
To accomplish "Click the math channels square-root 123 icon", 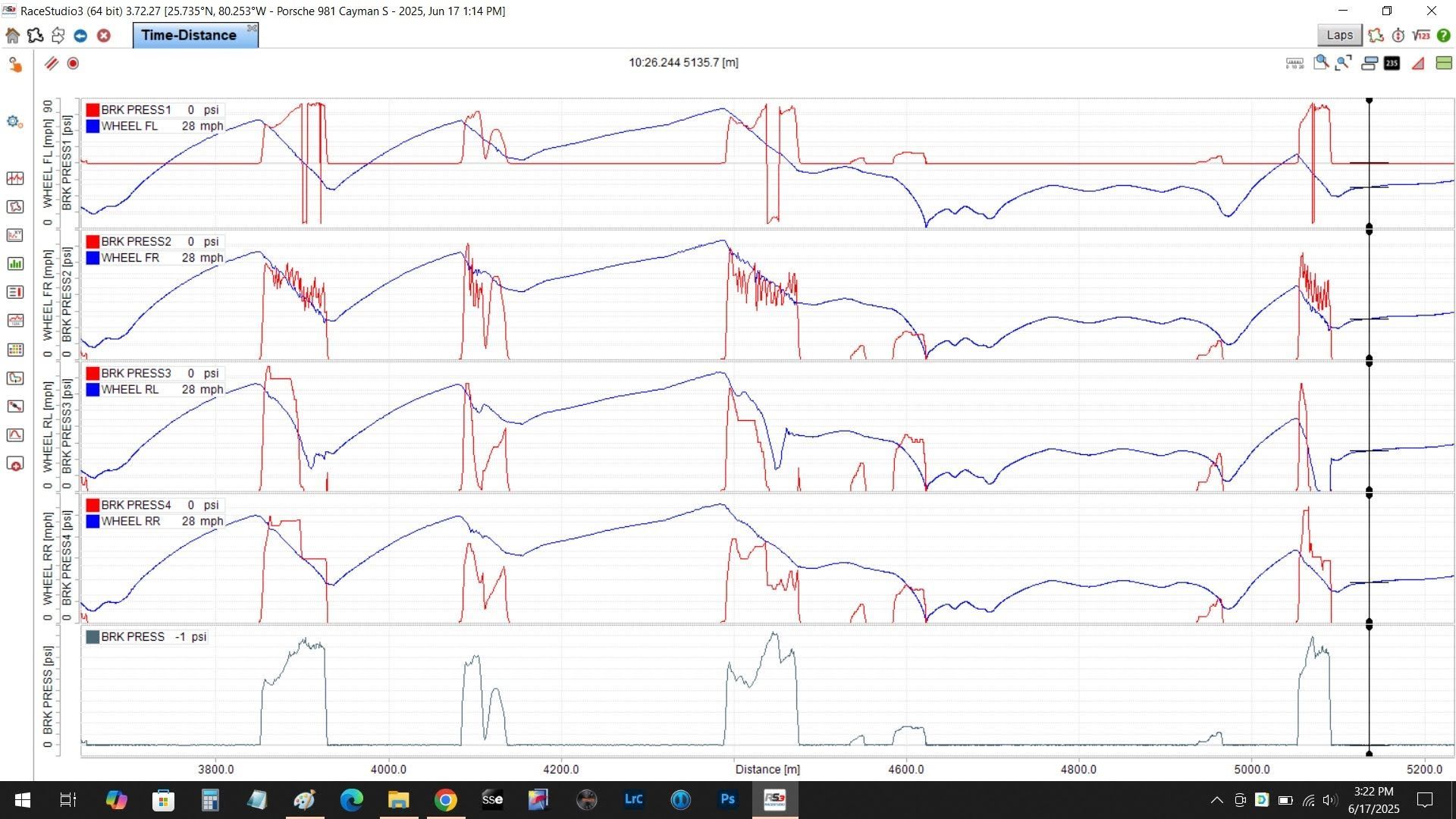I will click(x=1421, y=36).
